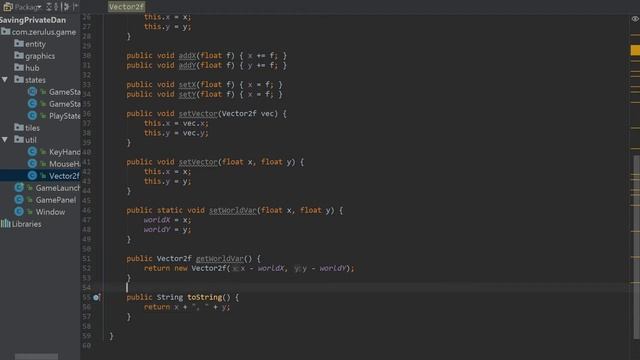Click line number 51 in gutter
This screenshot has width=640, height=360.
pos(87,259)
